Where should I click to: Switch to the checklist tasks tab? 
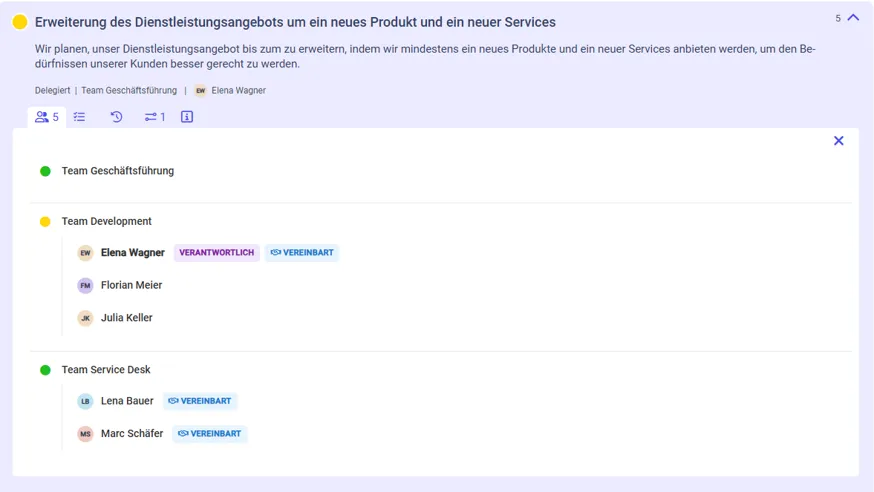tap(80, 117)
